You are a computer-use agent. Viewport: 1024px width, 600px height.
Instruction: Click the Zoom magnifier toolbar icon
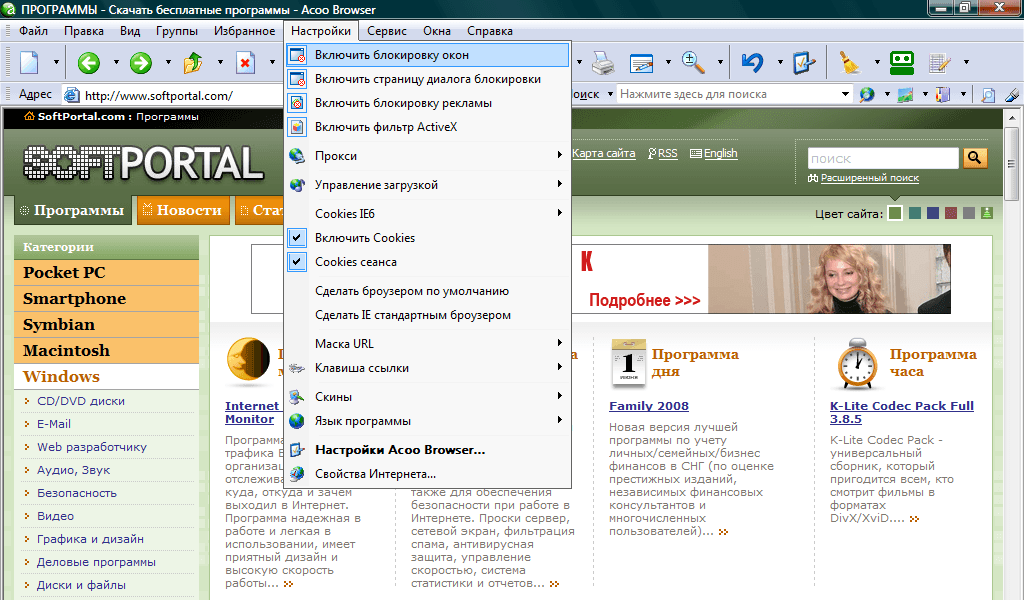tap(693, 63)
